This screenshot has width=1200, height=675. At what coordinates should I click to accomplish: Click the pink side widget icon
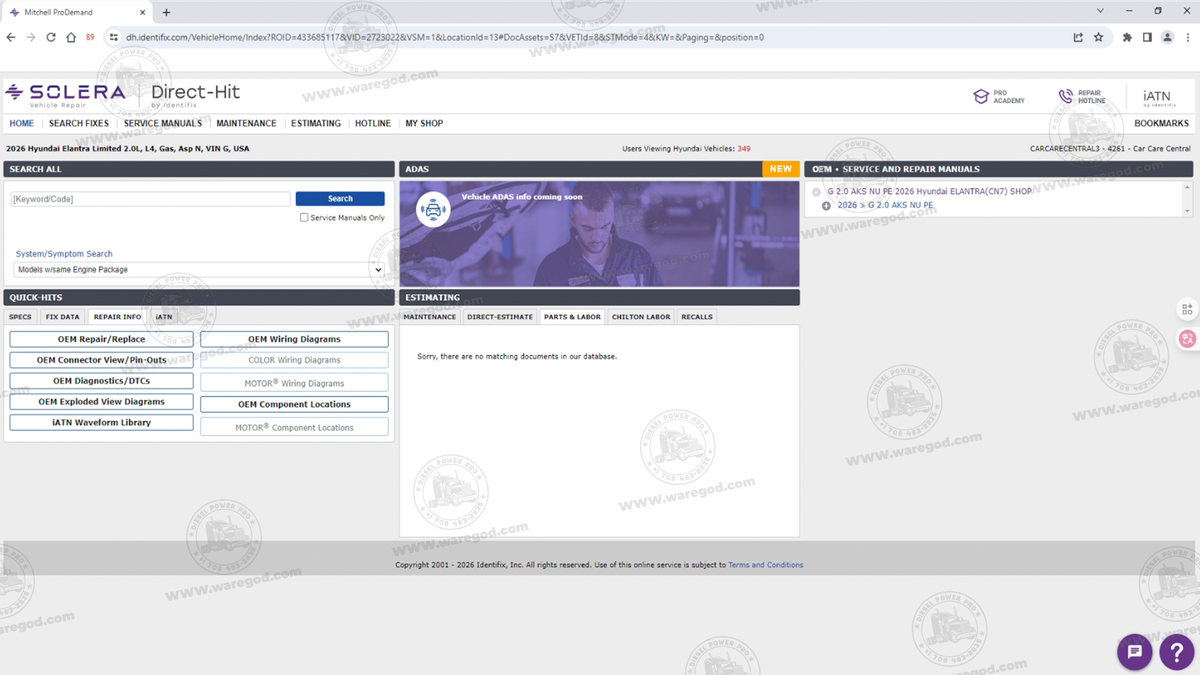[x=1187, y=339]
